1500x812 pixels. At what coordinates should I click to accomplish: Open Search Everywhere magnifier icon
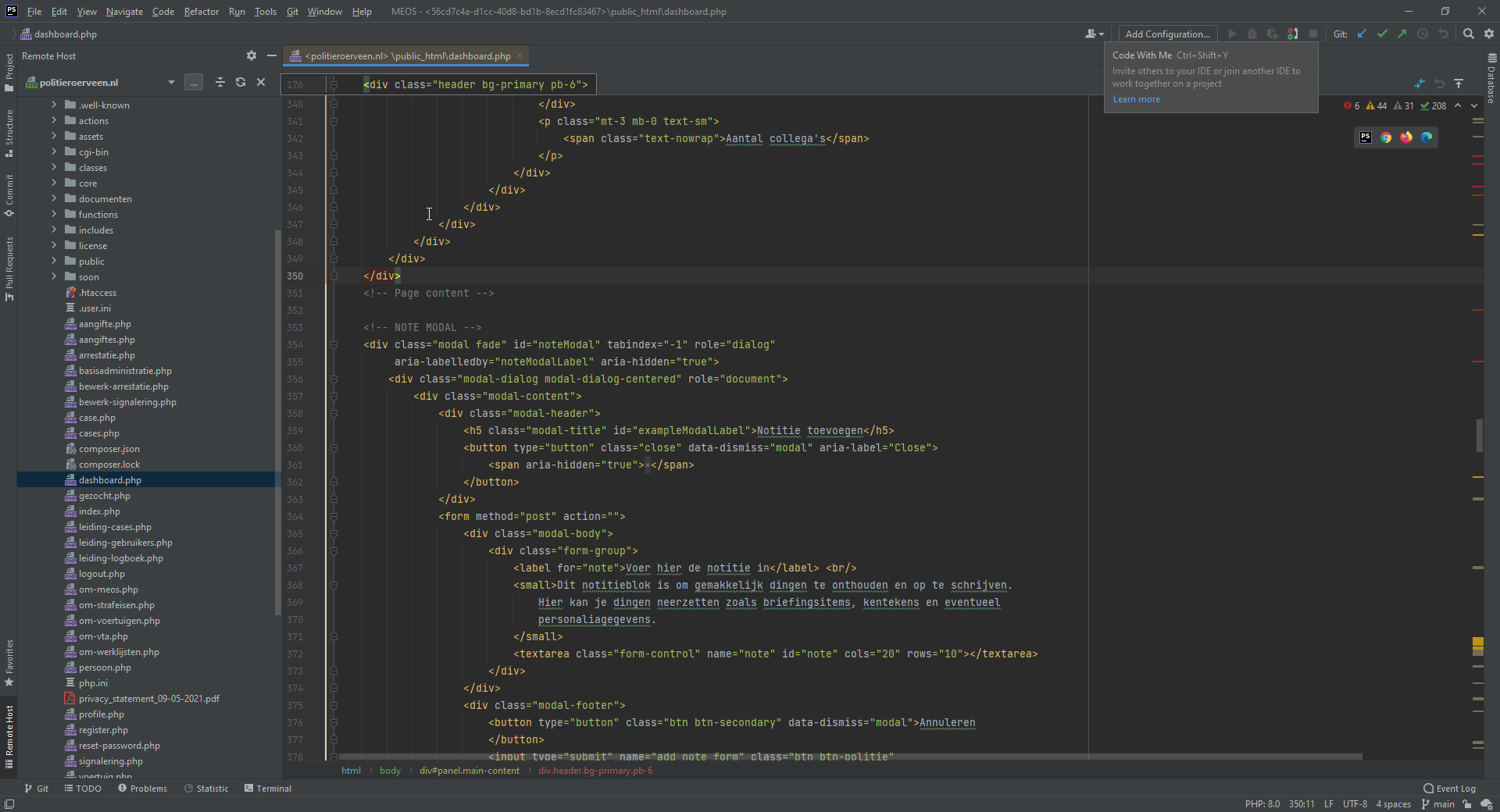coord(1469,34)
